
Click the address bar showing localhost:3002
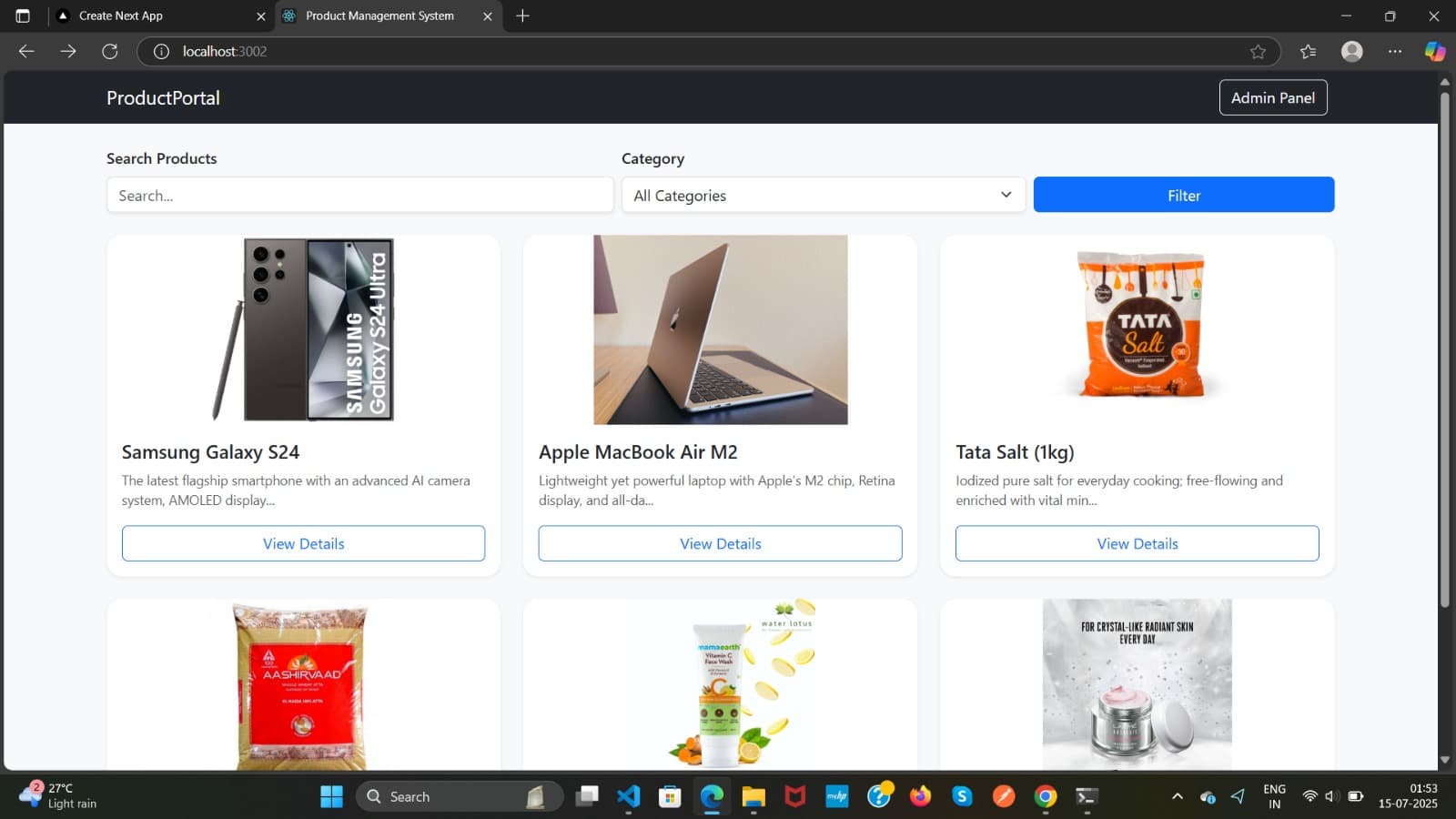coord(709,51)
